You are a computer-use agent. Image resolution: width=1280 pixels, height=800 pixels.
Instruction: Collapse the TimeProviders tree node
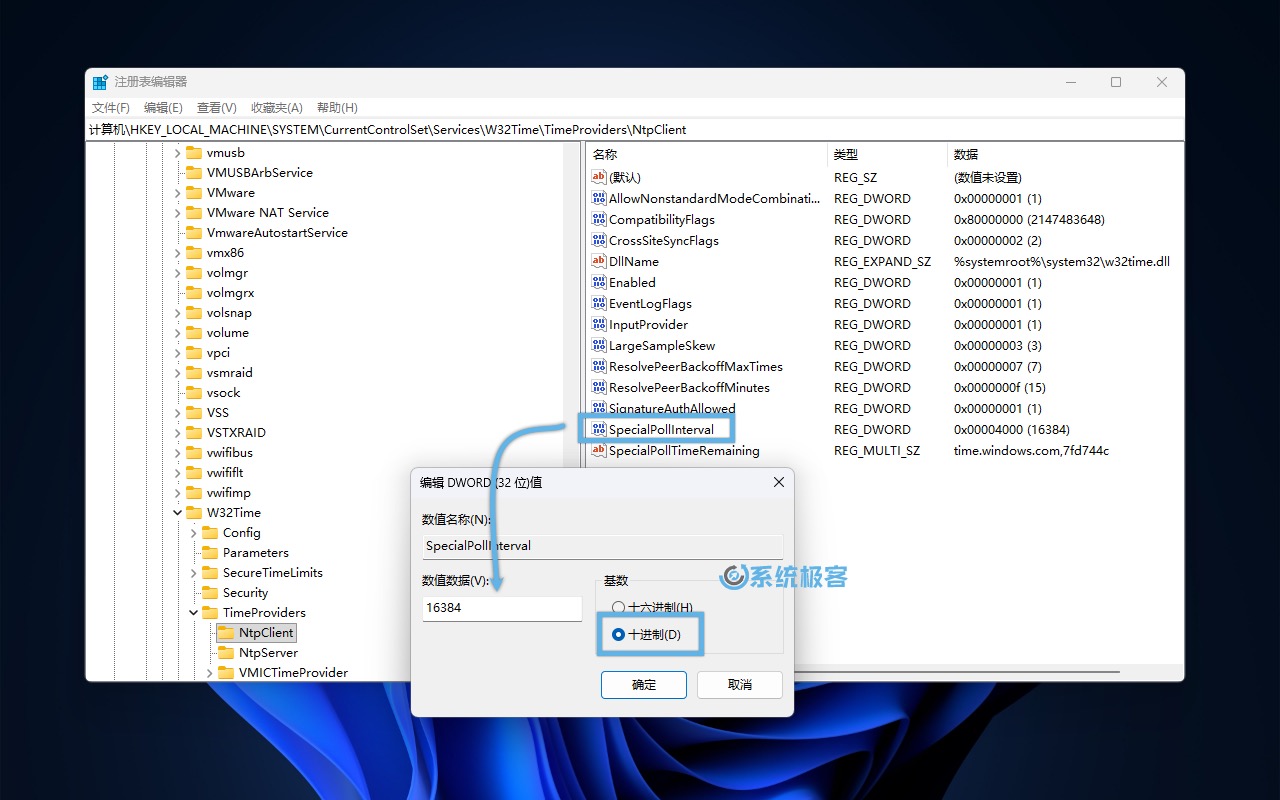tap(194, 612)
